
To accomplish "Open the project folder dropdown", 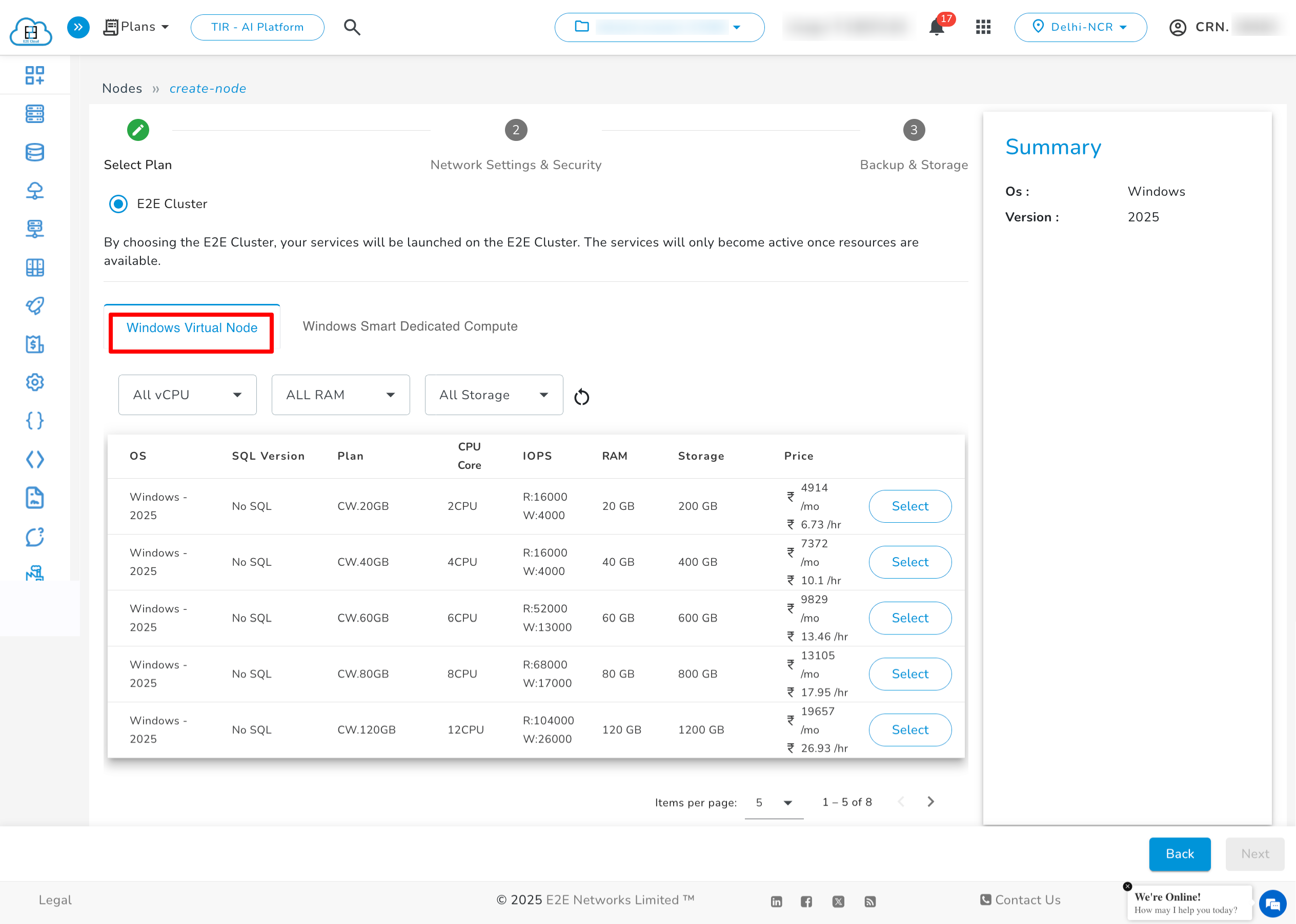I will pos(659,27).
